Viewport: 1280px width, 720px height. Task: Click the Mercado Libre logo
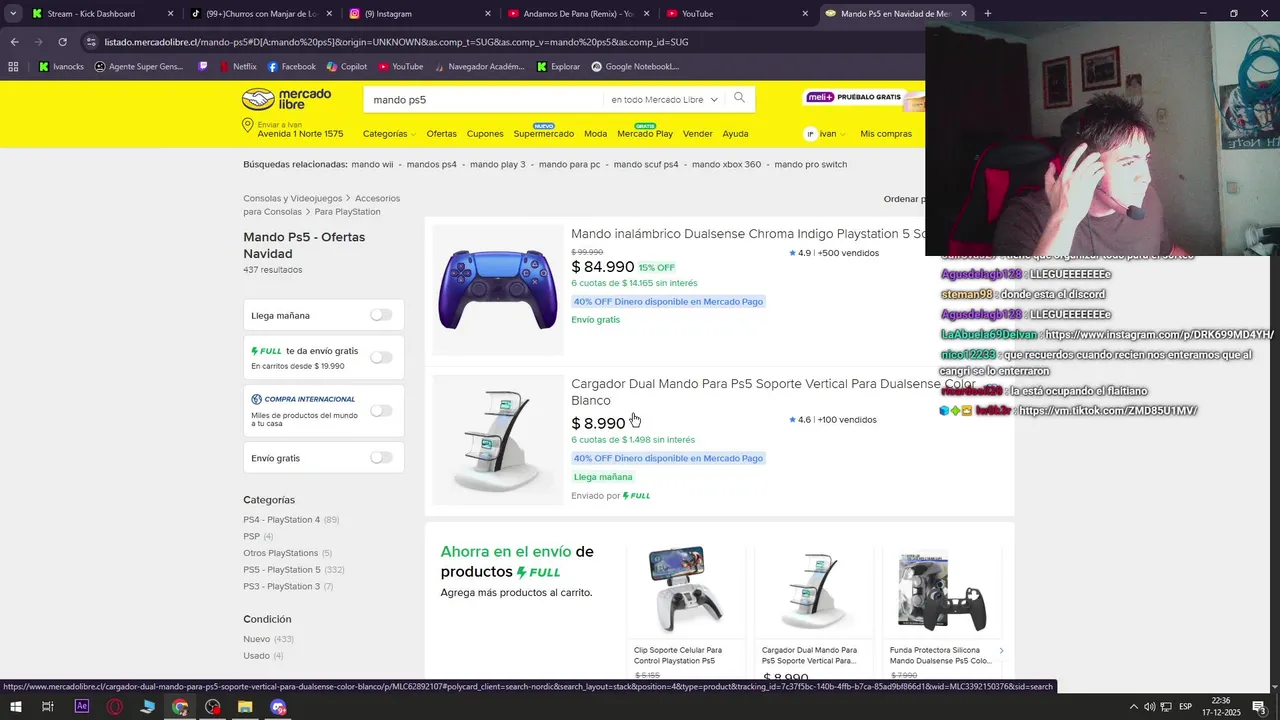(286, 99)
